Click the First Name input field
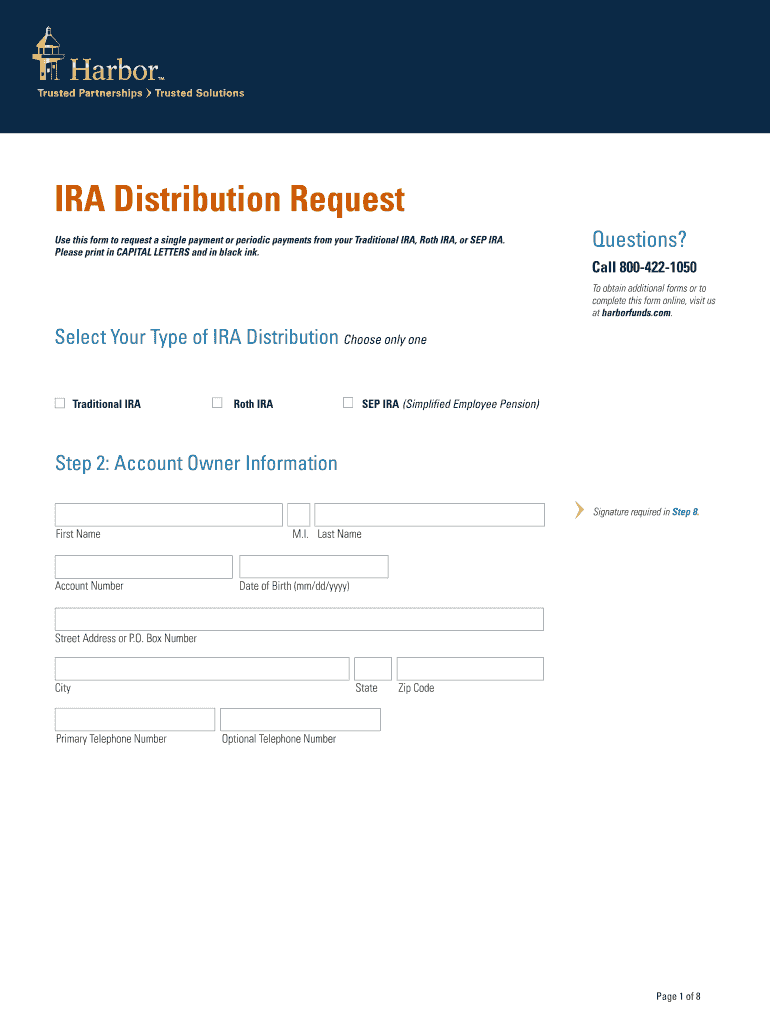Image resolution: width=770 pixels, height=1024 pixels. (x=168, y=515)
